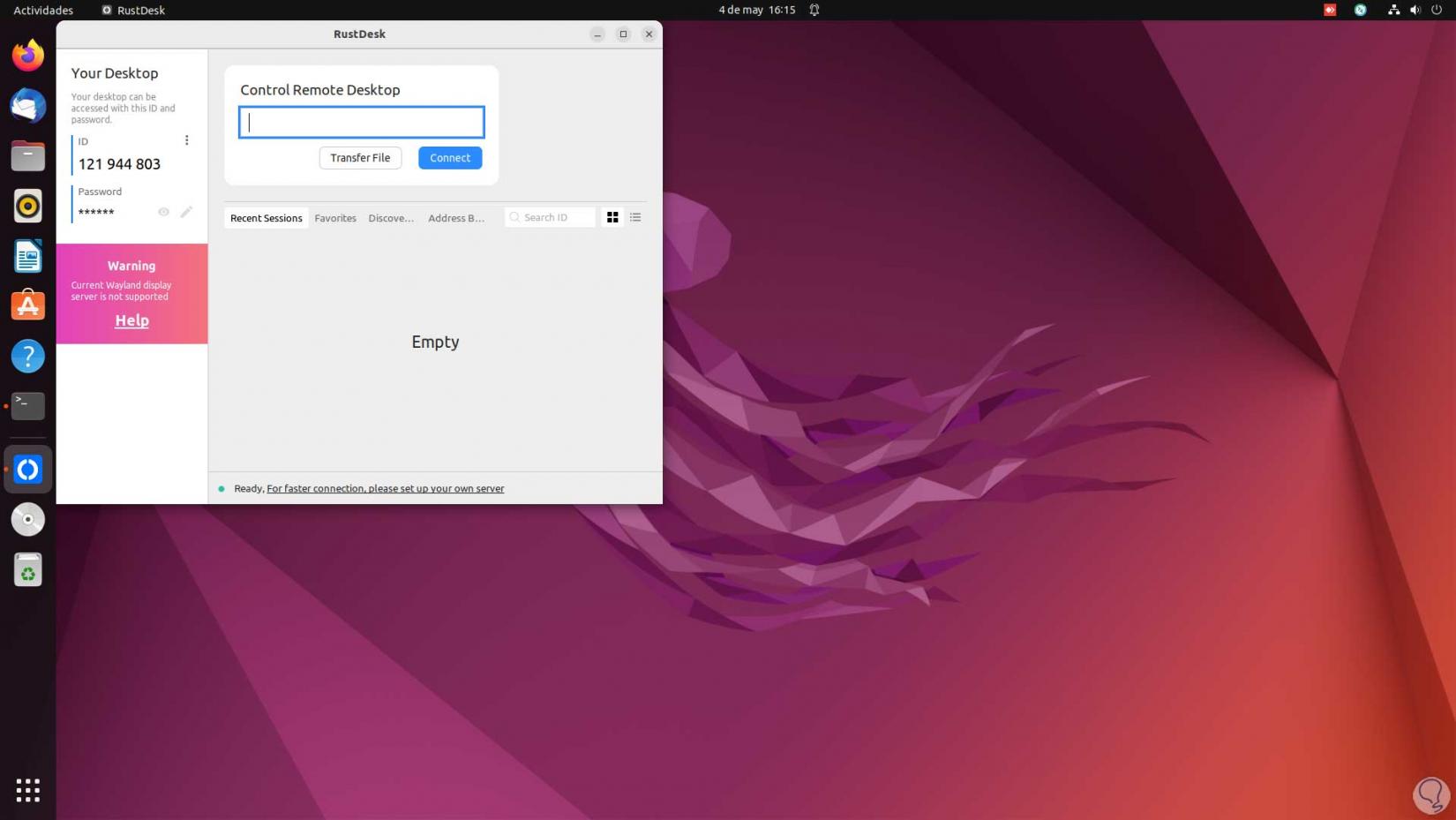Open LibreOffice Writer from the dock
The width and height of the screenshot is (1456, 820).
click(28, 256)
